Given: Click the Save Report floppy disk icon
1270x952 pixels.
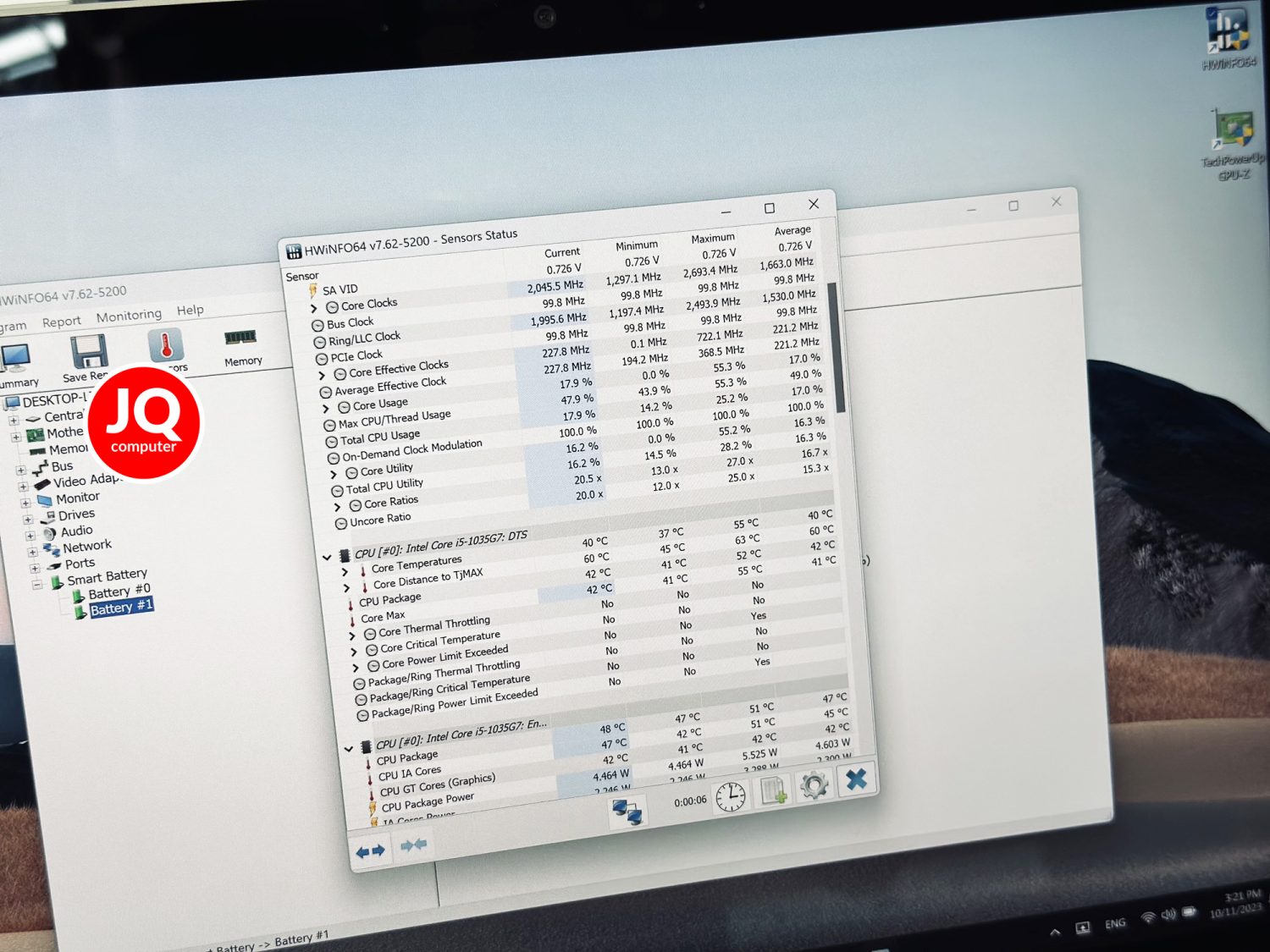Looking at the screenshot, I should [88, 350].
